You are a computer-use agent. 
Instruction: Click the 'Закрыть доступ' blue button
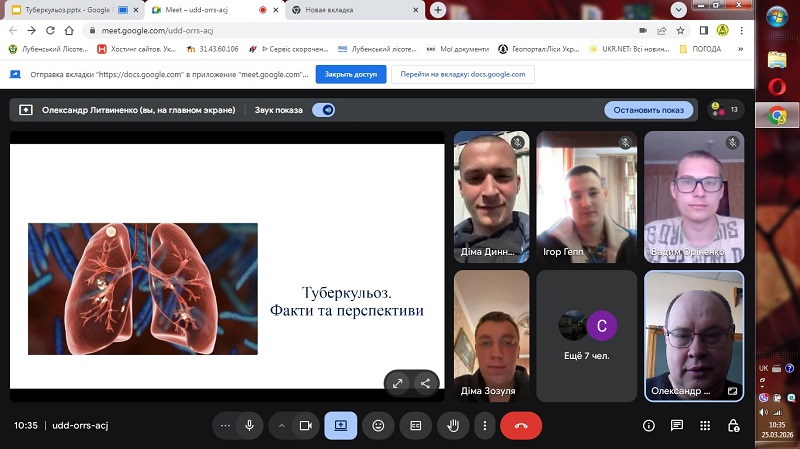[350, 74]
